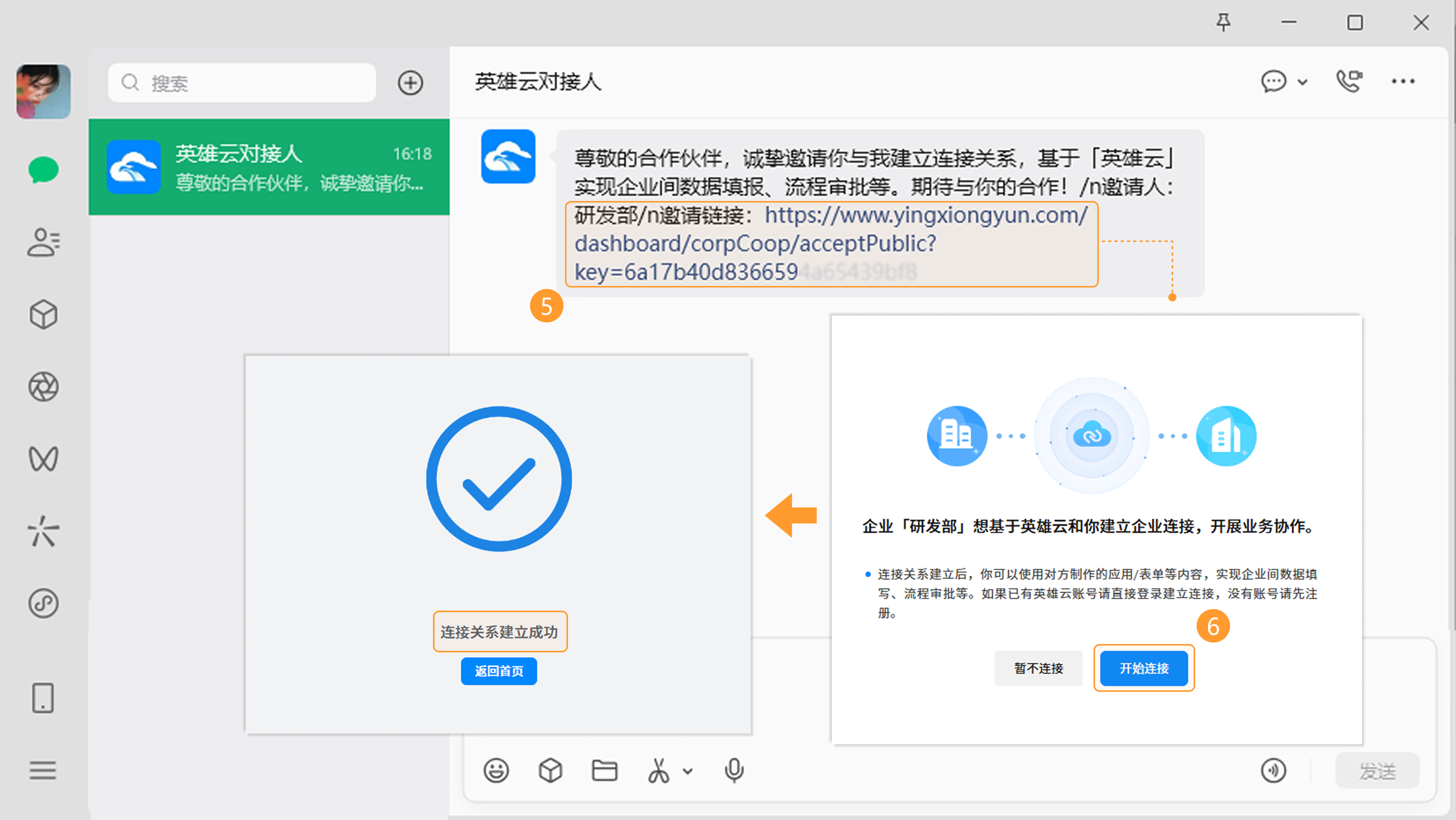Viewport: 1456px width, 820px height.
Task: Open the contacts list icon
Action: [44, 242]
